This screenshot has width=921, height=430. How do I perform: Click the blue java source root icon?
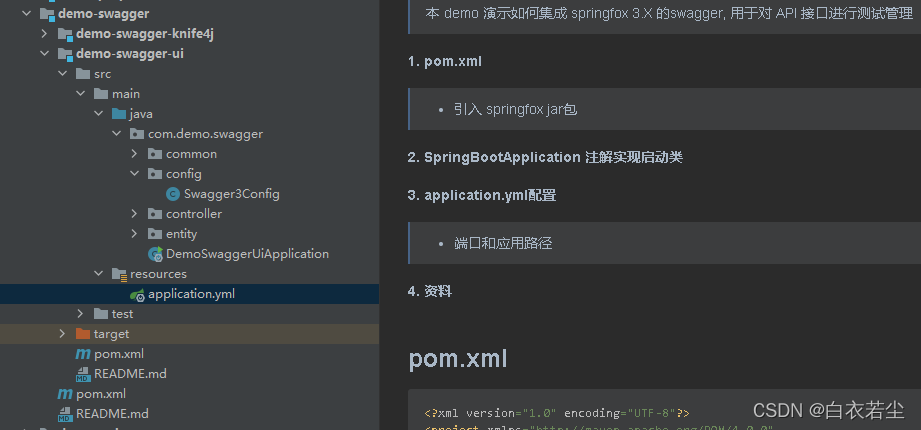click(119, 113)
